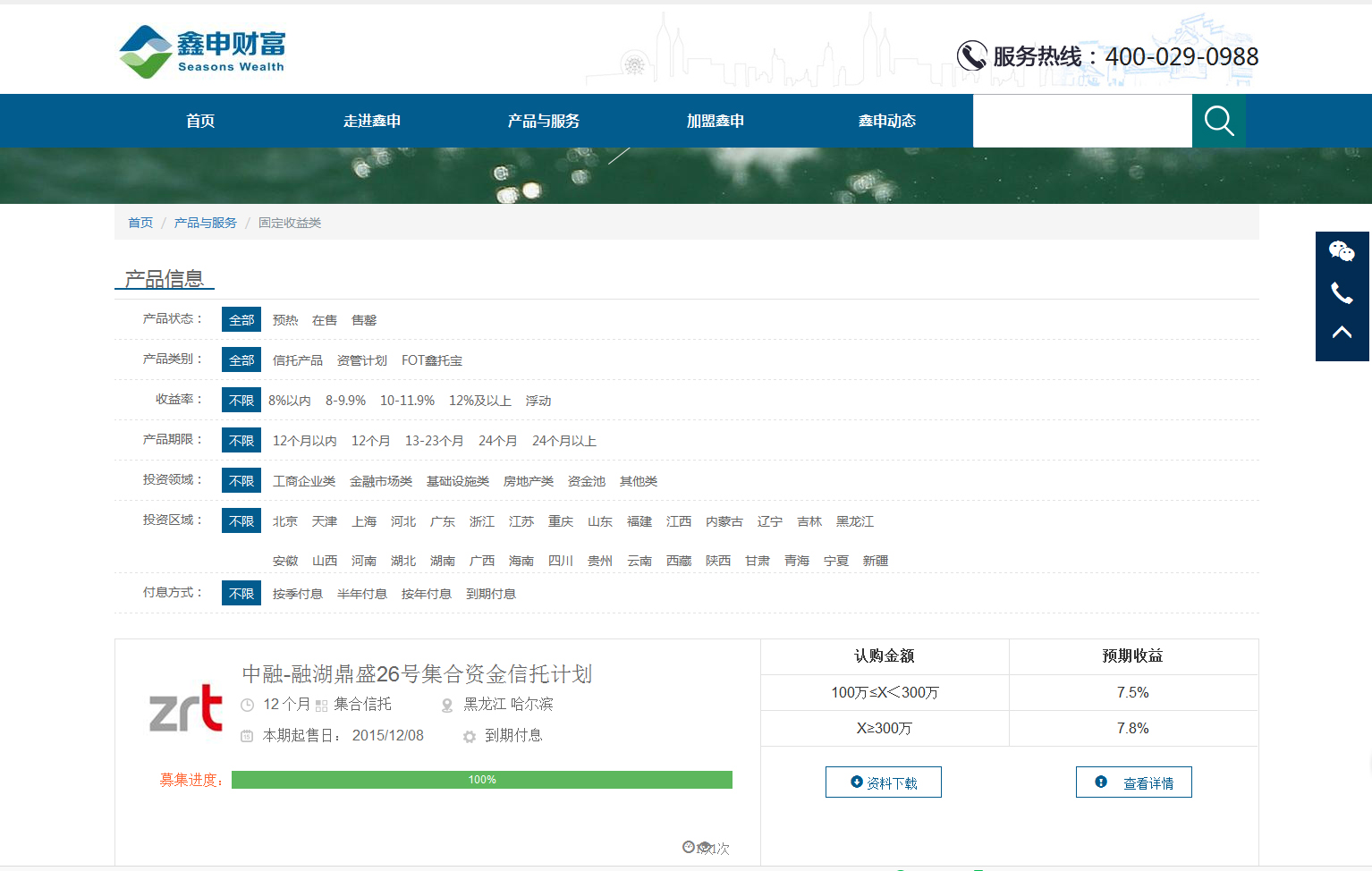Open the 产品与服务 navigation menu

click(x=543, y=121)
